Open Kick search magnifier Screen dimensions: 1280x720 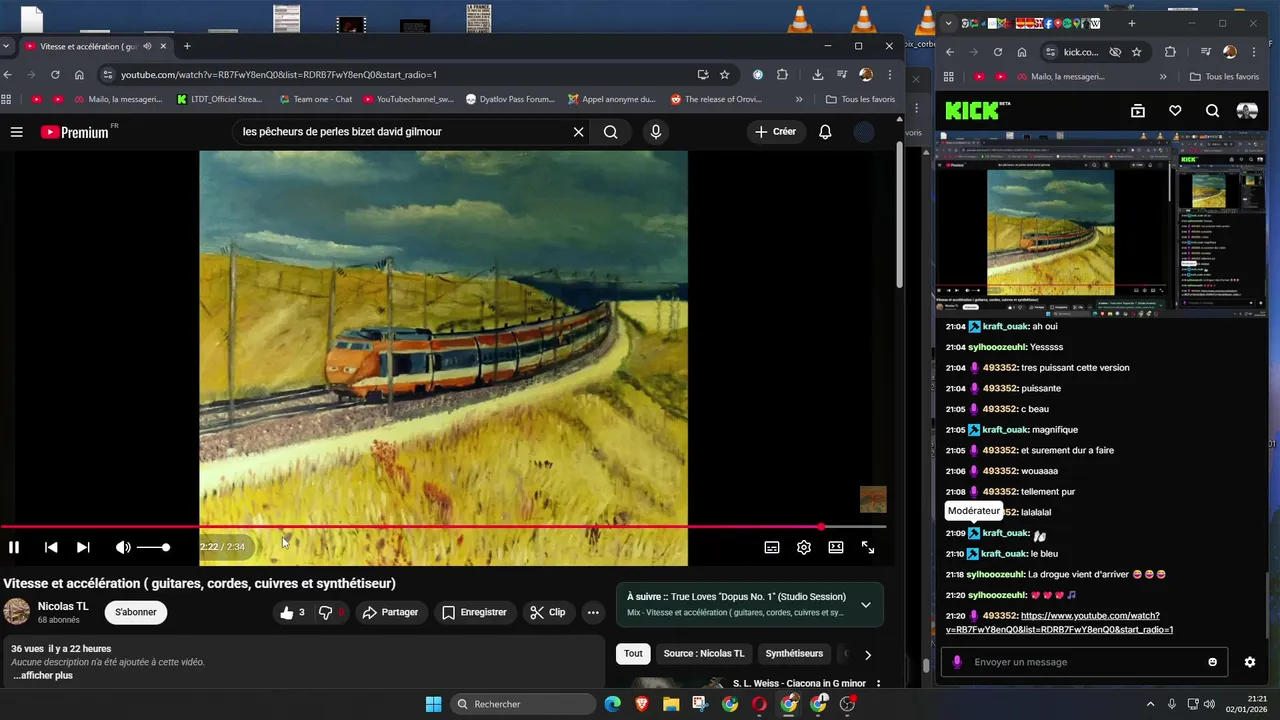[x=1212, y=111]
